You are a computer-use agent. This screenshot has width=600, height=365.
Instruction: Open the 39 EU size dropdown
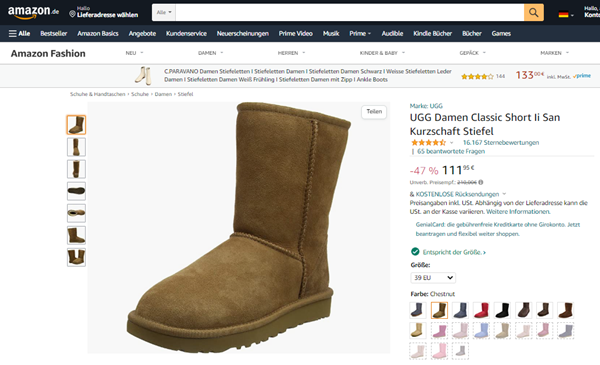[x=433, y=278]
